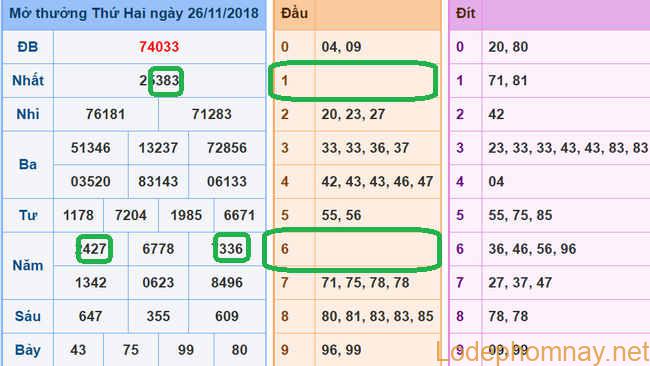Click seventh prize number 99
The width and height of the screenshot is (650, 366).
[x=186, y=350]
